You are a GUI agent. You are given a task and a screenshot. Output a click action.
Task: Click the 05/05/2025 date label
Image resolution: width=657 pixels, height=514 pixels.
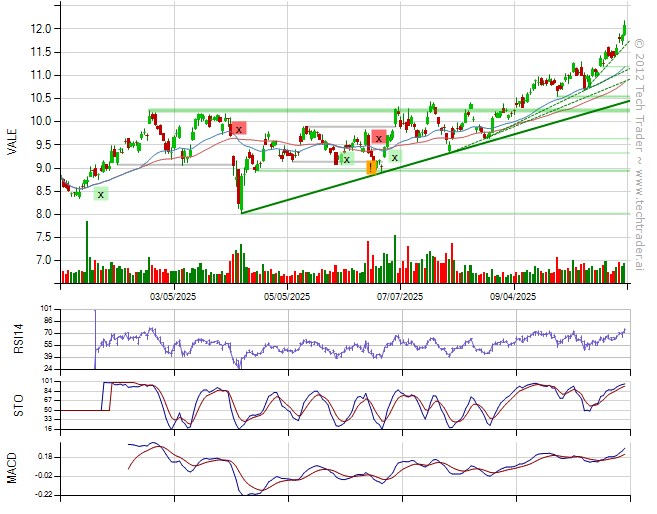(284, 296)
